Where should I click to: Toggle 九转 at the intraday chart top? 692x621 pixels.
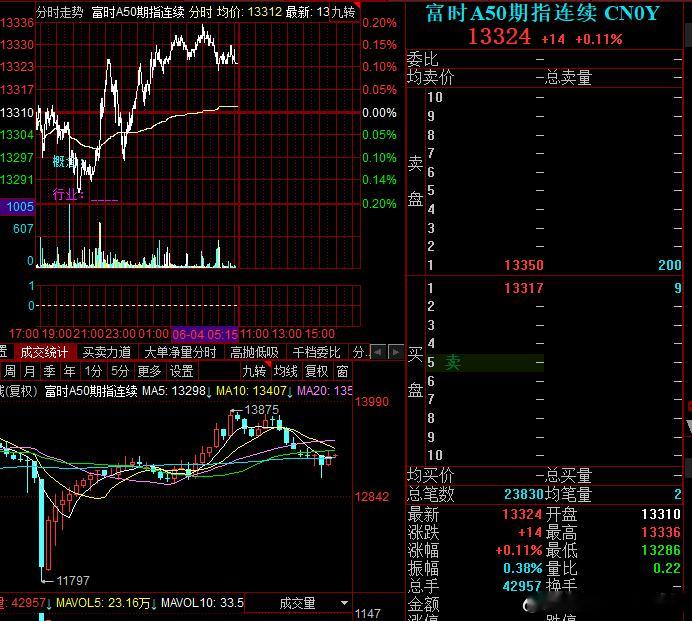pos(343,12)
